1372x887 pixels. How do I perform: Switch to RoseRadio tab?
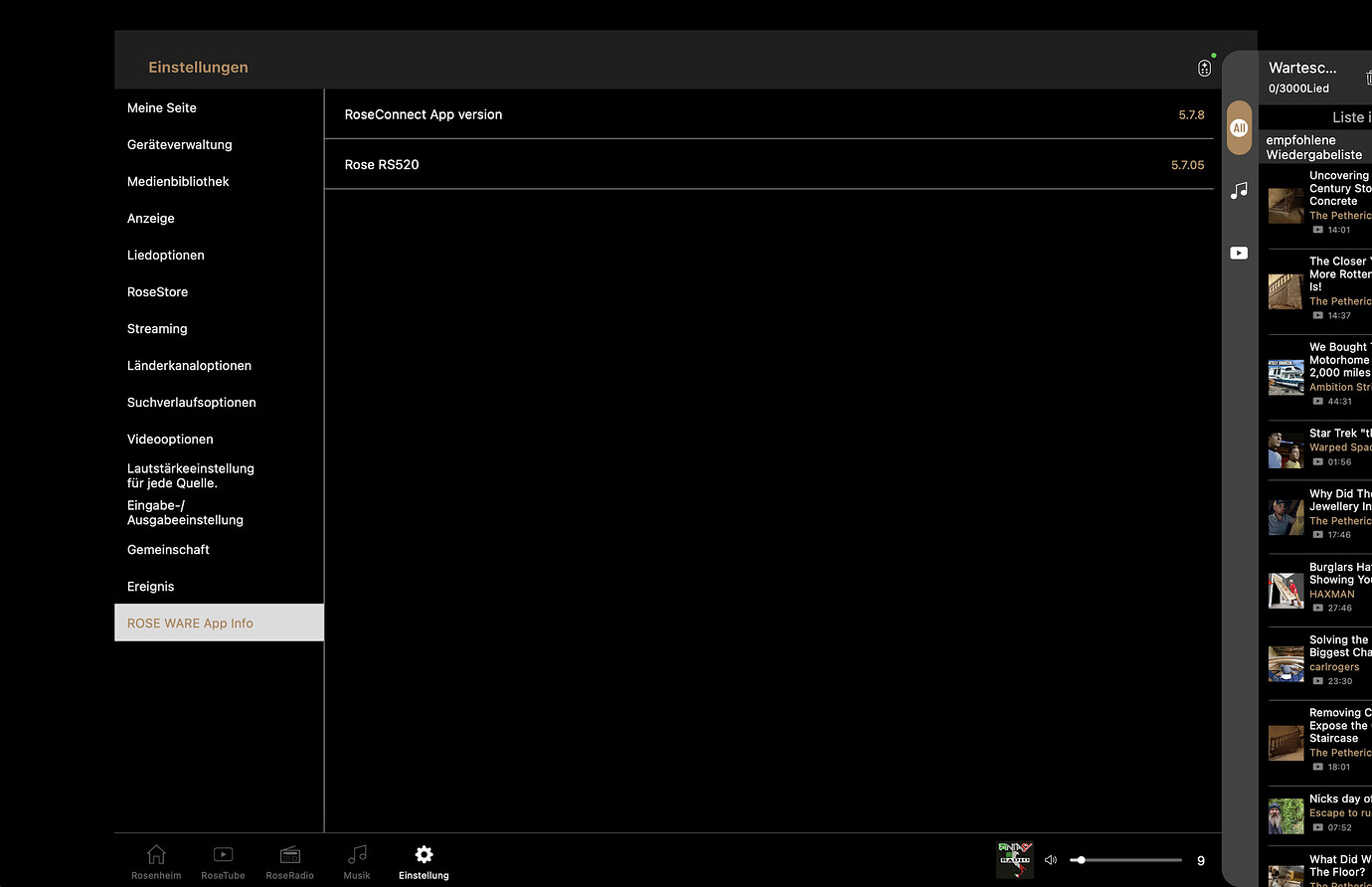click(x=289, y=862)
